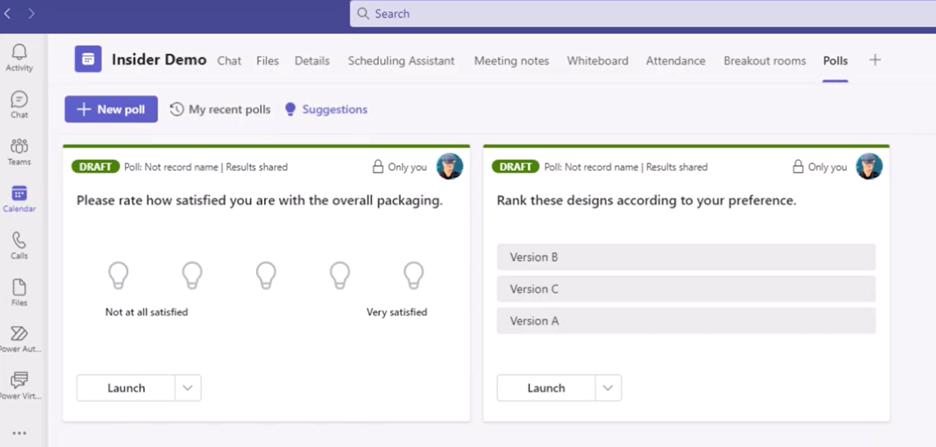Image resolution: width=936 pixels, height=447 pixels.
Task: Open the Breakout rooms tab
Action: (x=765, y=60)
